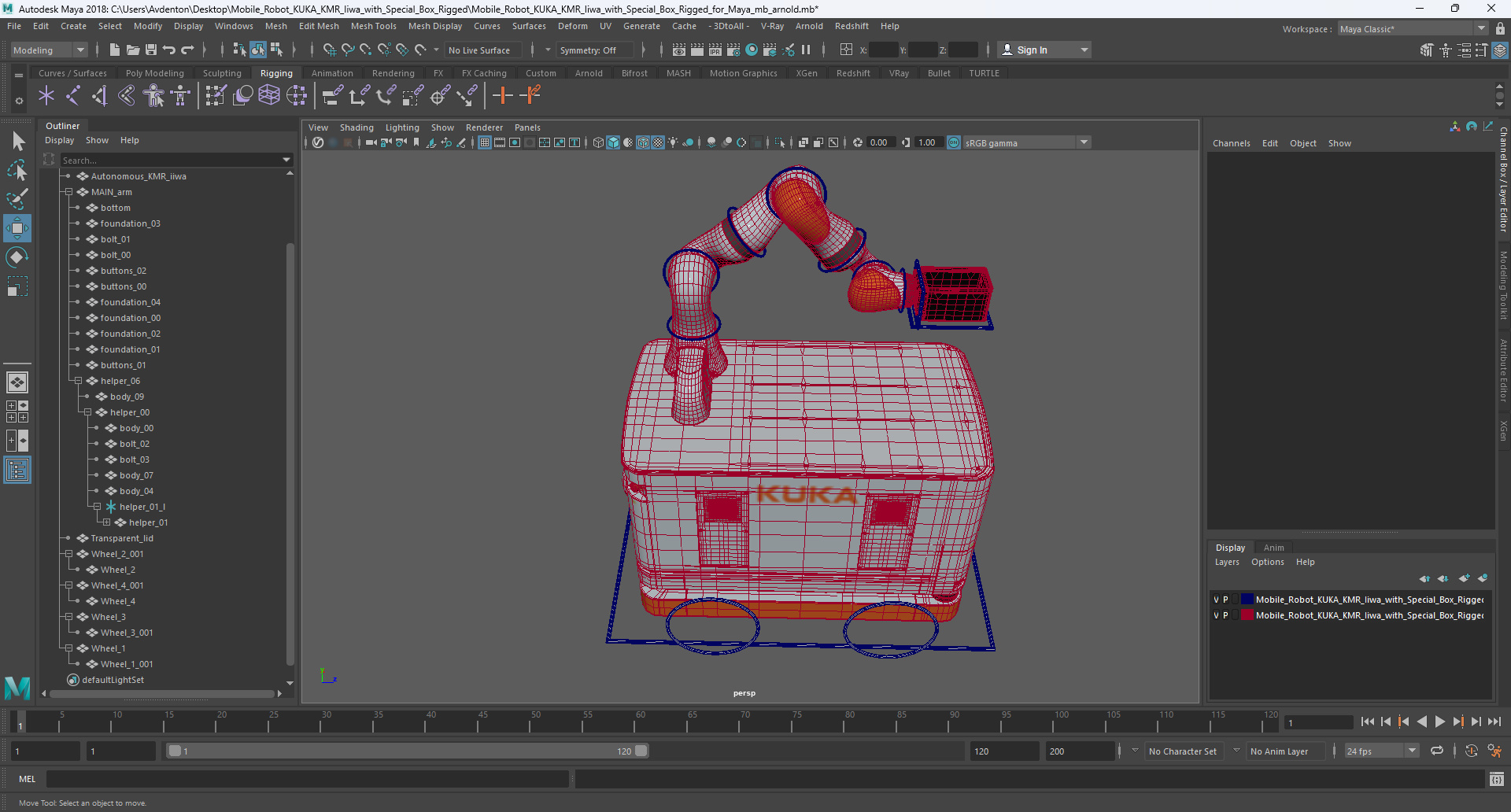The height and width of the screenshot is (812, 1511).
Task: Open the Deform menu
Action: click(x=572, y=26)
